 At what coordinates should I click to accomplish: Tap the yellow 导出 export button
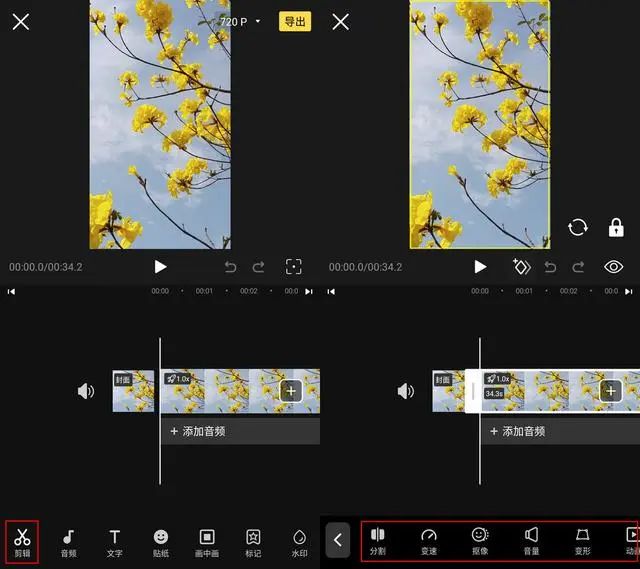[x=295, y=22]
